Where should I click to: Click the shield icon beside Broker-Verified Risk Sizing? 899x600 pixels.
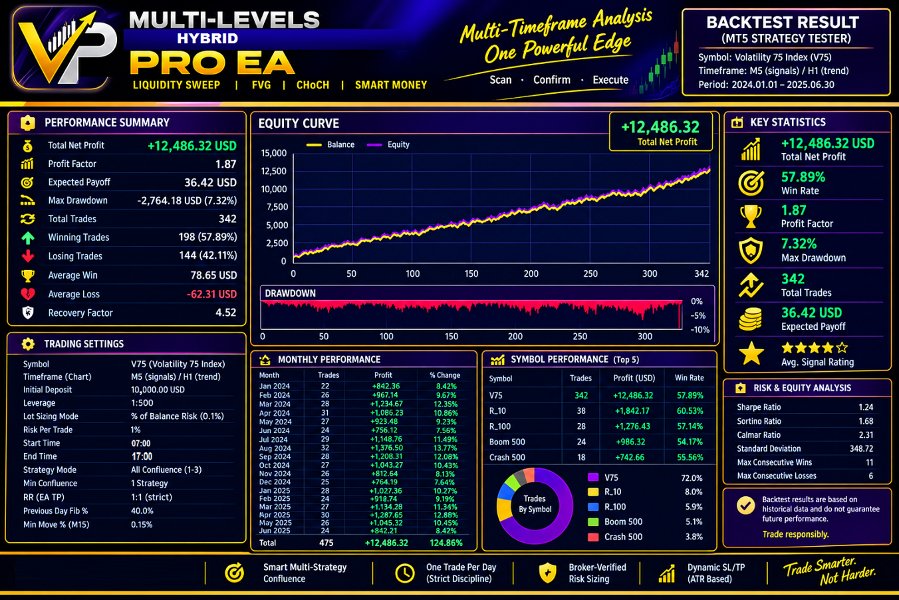pos(548,572)
